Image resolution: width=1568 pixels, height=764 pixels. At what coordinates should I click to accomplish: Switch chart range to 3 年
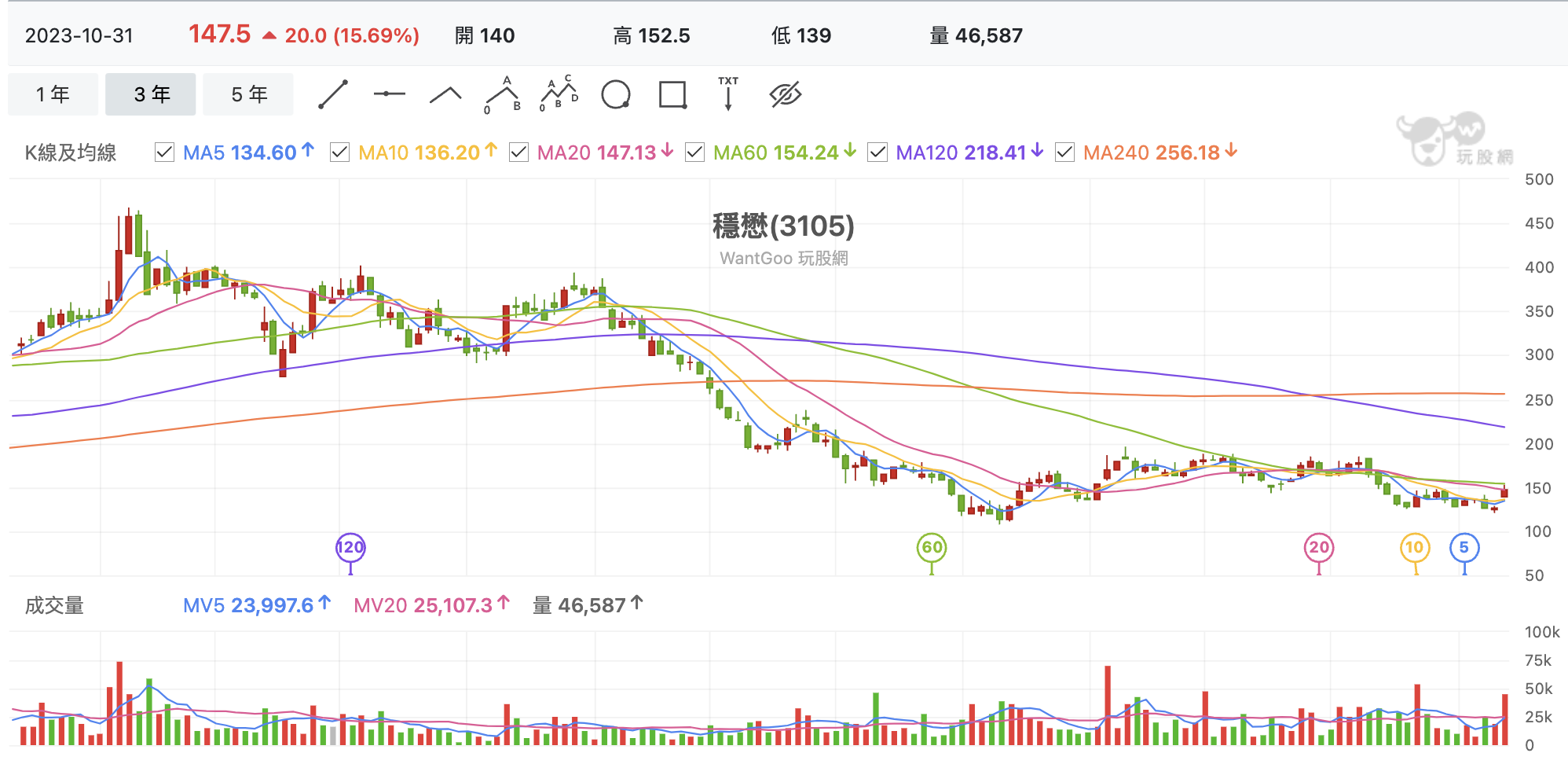coord(151,94)
